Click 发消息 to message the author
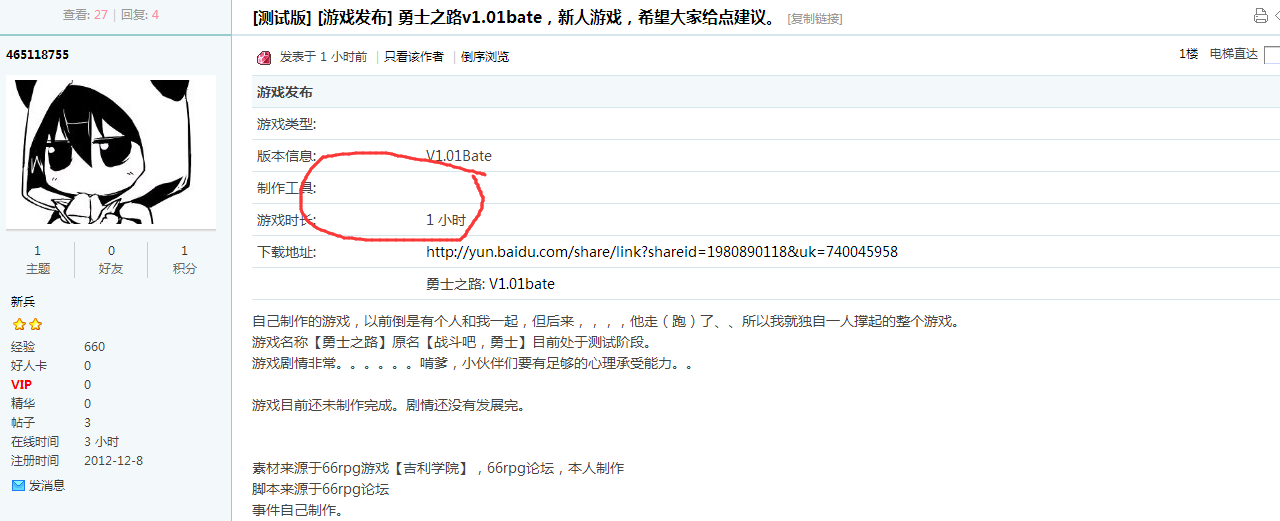1280x521 pixels. tap(46, 485)
